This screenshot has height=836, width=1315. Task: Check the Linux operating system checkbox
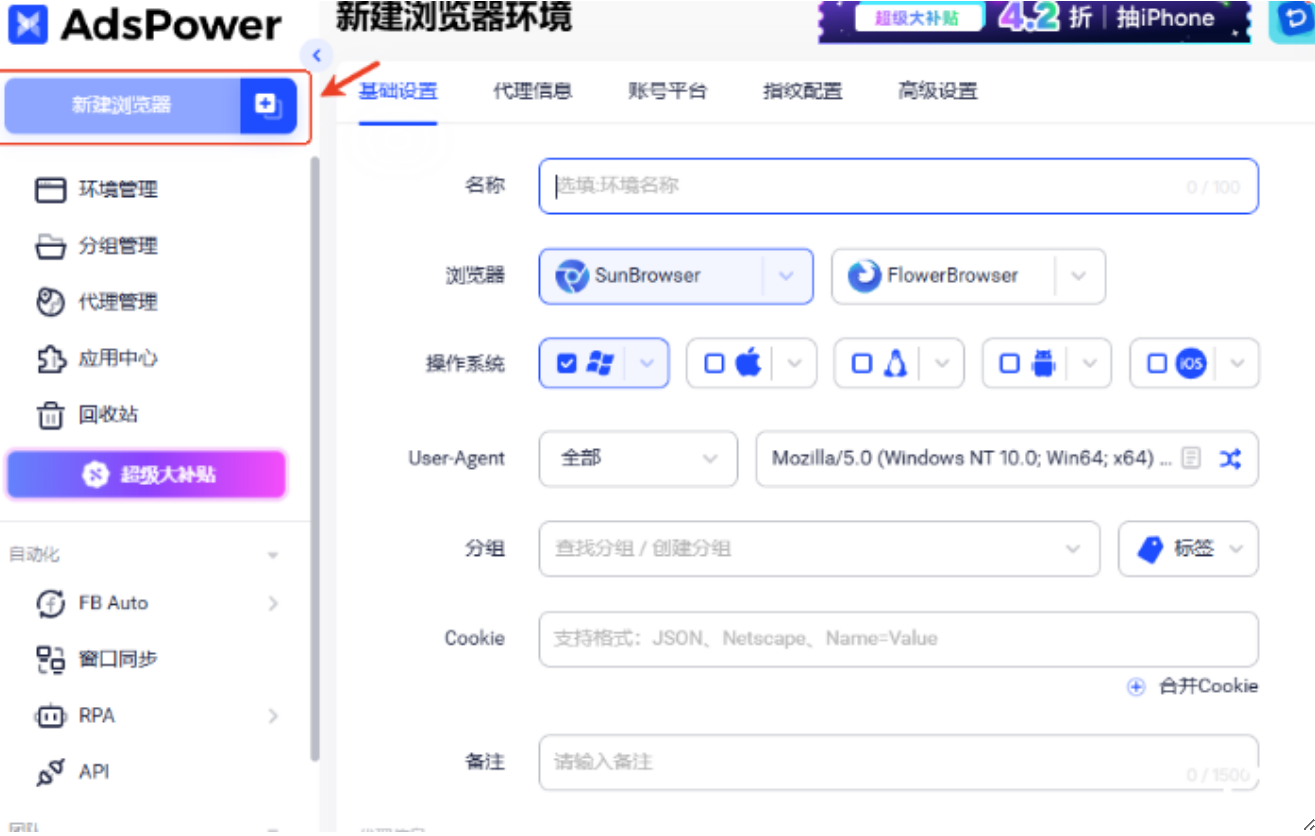[862, 364]
